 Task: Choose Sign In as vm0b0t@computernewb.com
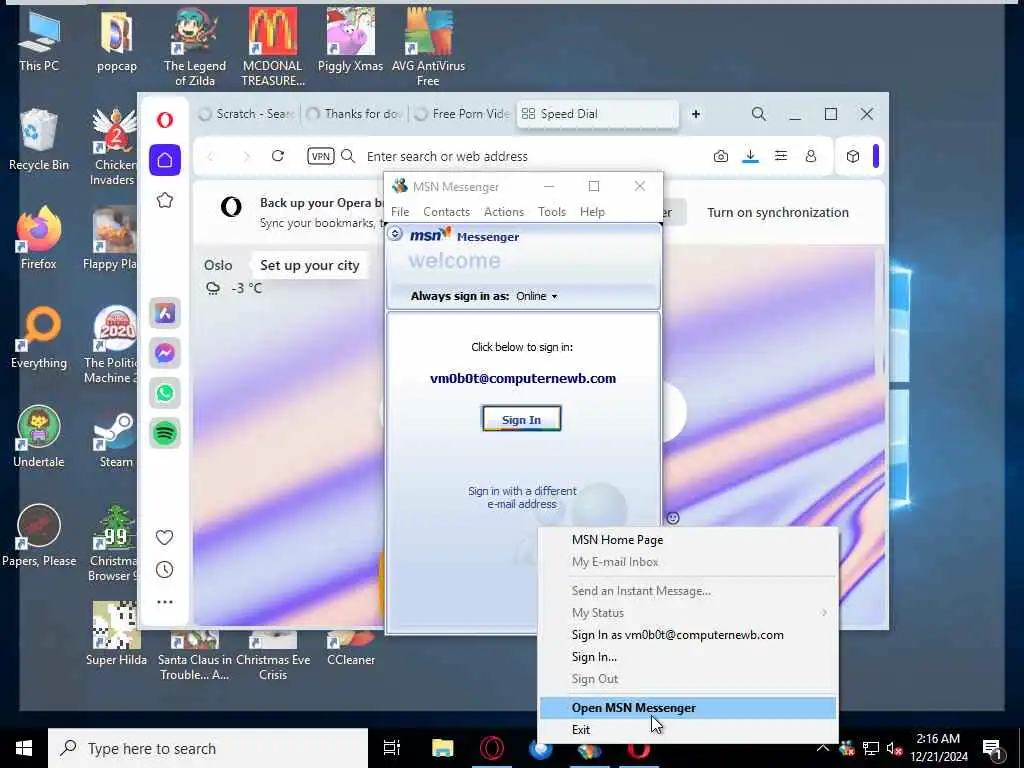pyautogui.click(x=687, y=635)
